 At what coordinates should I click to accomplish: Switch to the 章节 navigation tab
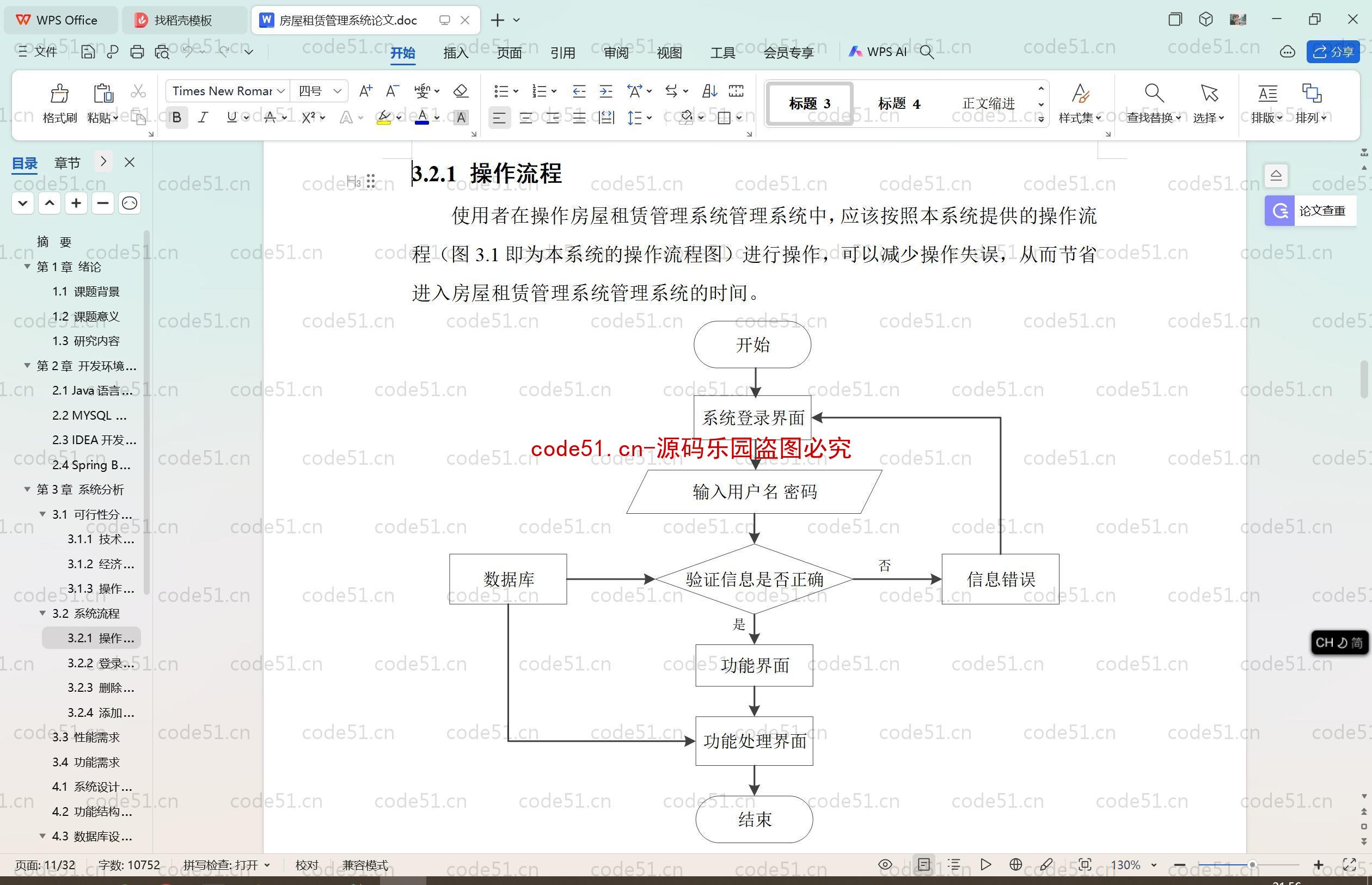click(68, 163)
